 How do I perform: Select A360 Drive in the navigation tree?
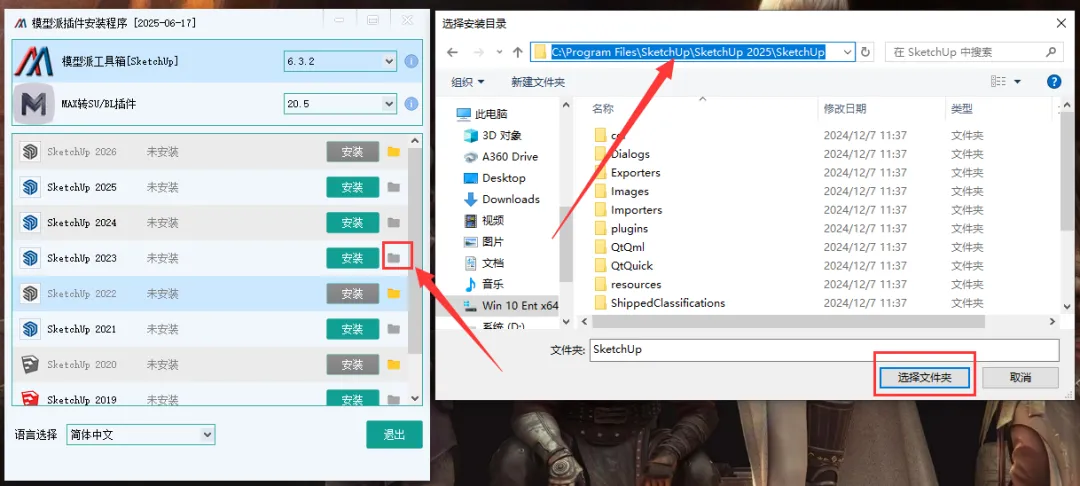(x=501, y=156)
